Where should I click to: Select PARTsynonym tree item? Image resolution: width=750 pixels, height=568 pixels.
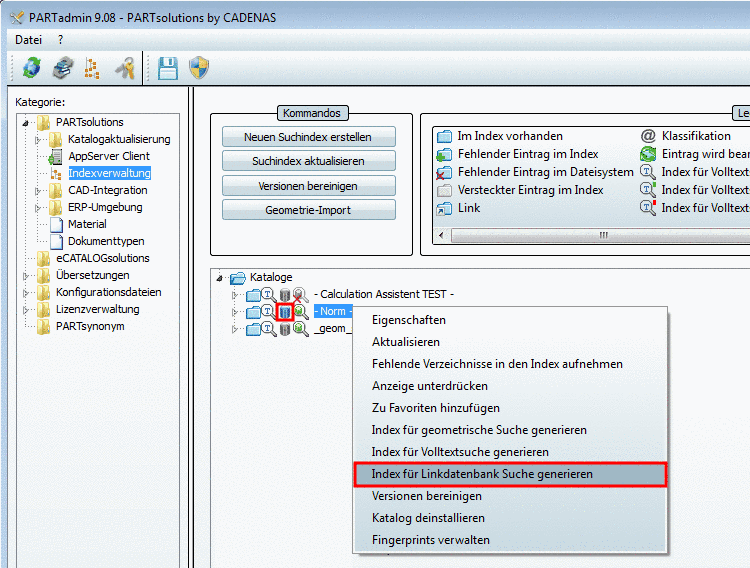point(90,326)
